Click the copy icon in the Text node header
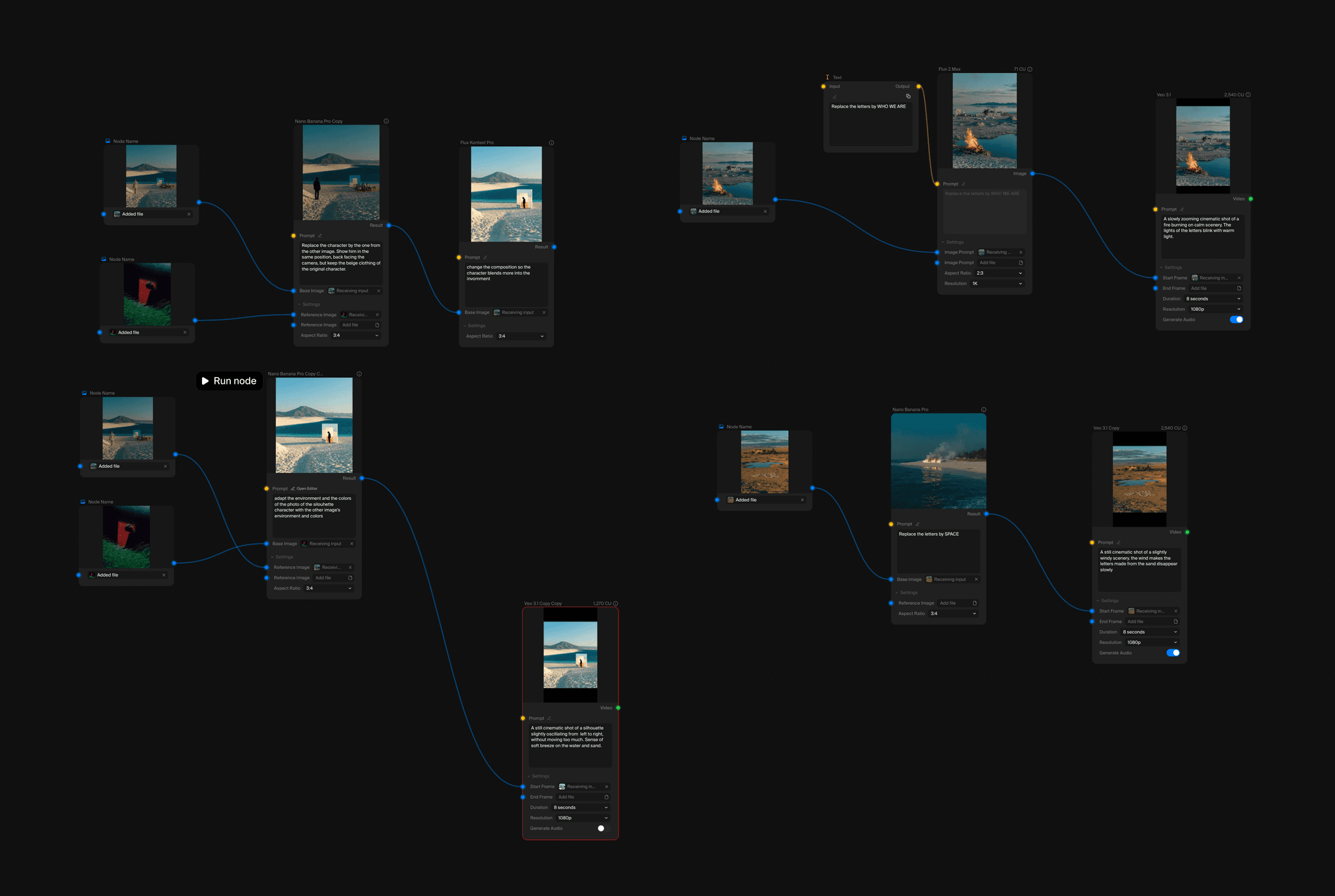Viewport: 1335px width, 896px height. pyautogui.click(x=909, y=96)
